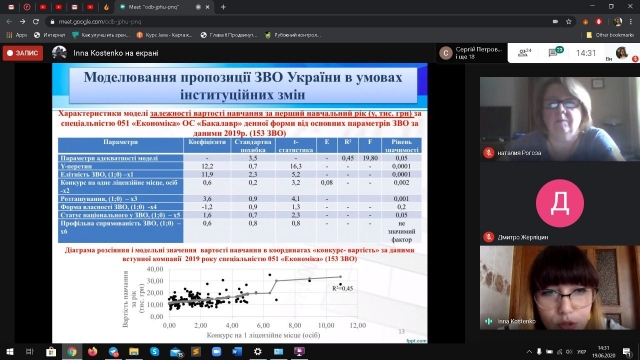Click Inna Kostenko presenter avatar
640x360 pixels.
[59, 53]
